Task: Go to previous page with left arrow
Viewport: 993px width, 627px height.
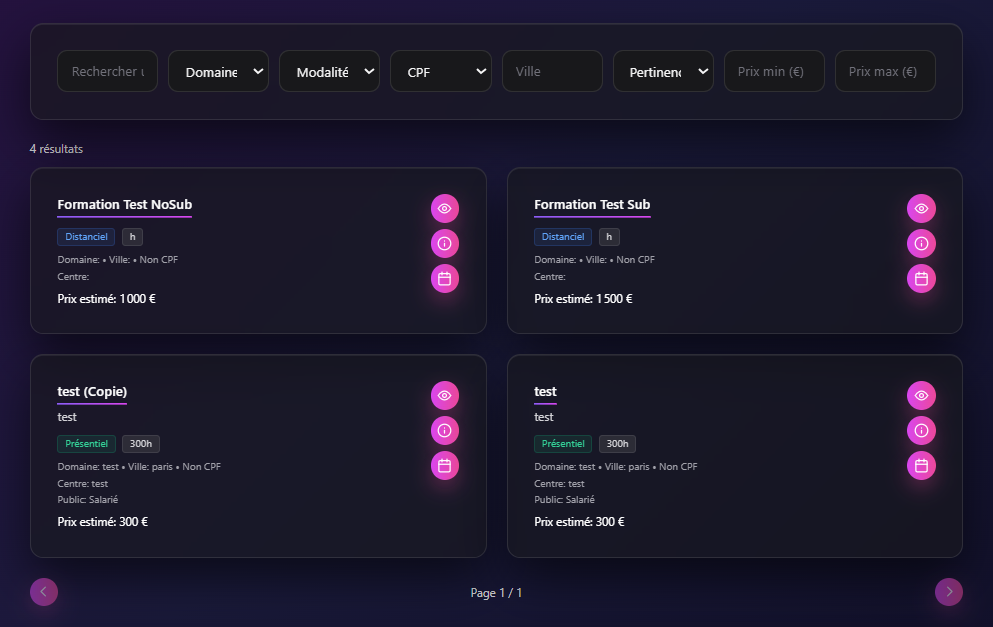Action: pyautogui.click(x=44, y=592)
